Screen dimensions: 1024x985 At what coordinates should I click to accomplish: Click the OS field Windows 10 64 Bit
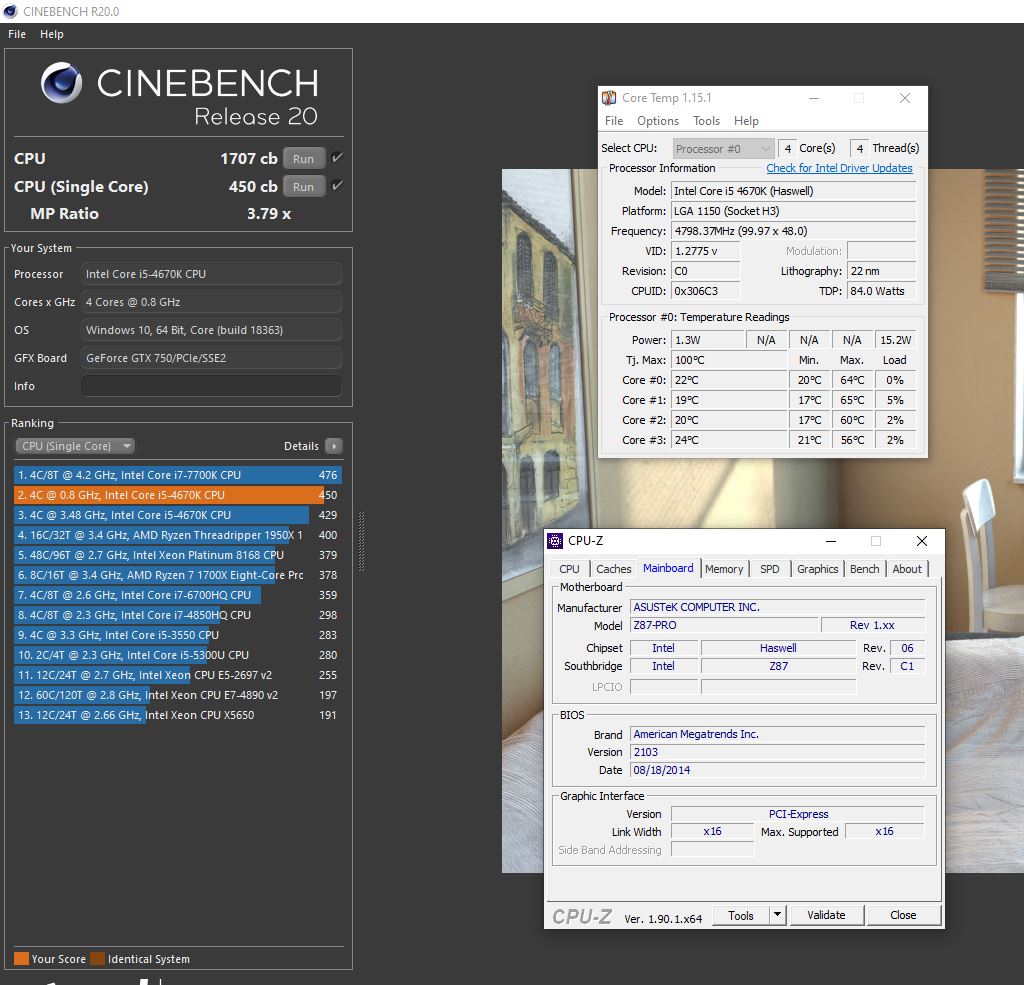[211, 330]
